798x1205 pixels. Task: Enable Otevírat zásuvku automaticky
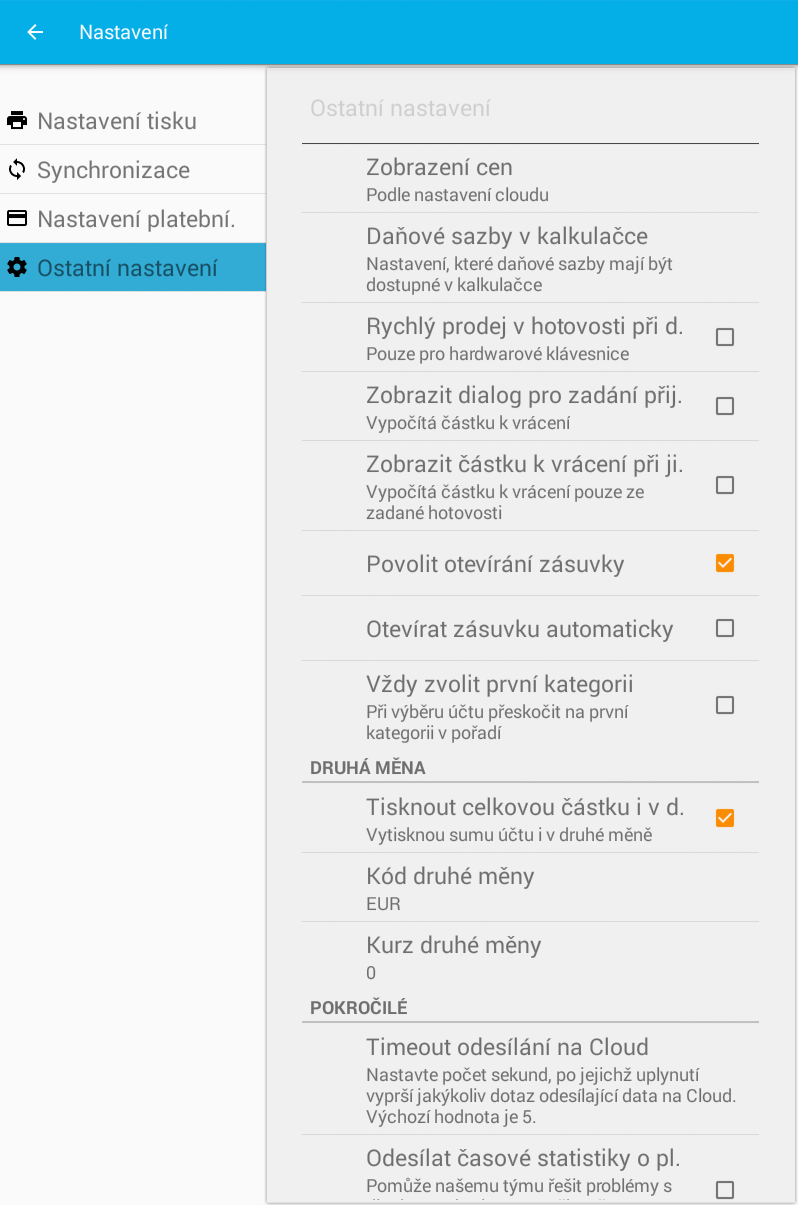coord(725,628)
